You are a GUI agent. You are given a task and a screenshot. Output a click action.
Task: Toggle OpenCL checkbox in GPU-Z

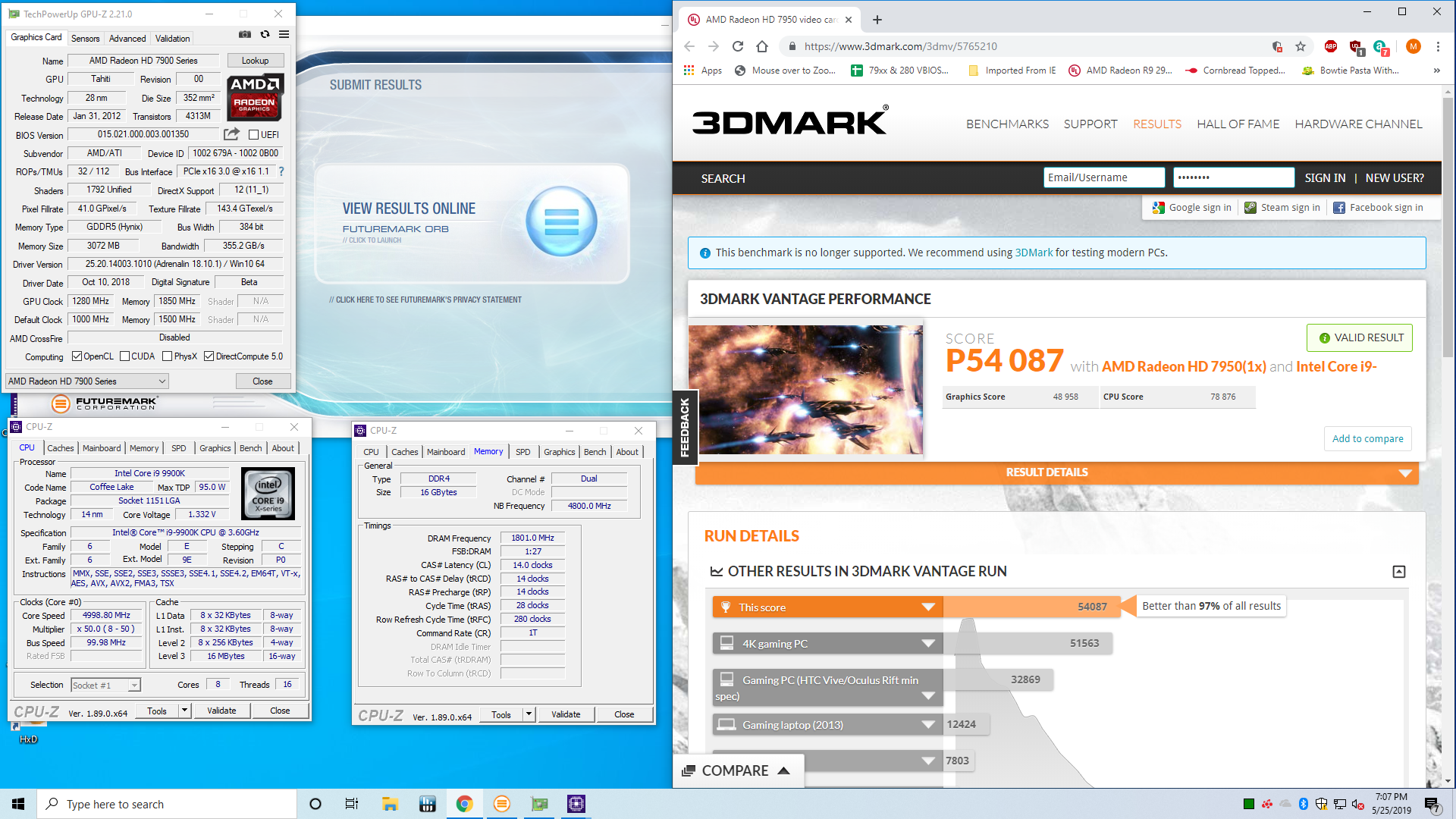click(77, 356)
